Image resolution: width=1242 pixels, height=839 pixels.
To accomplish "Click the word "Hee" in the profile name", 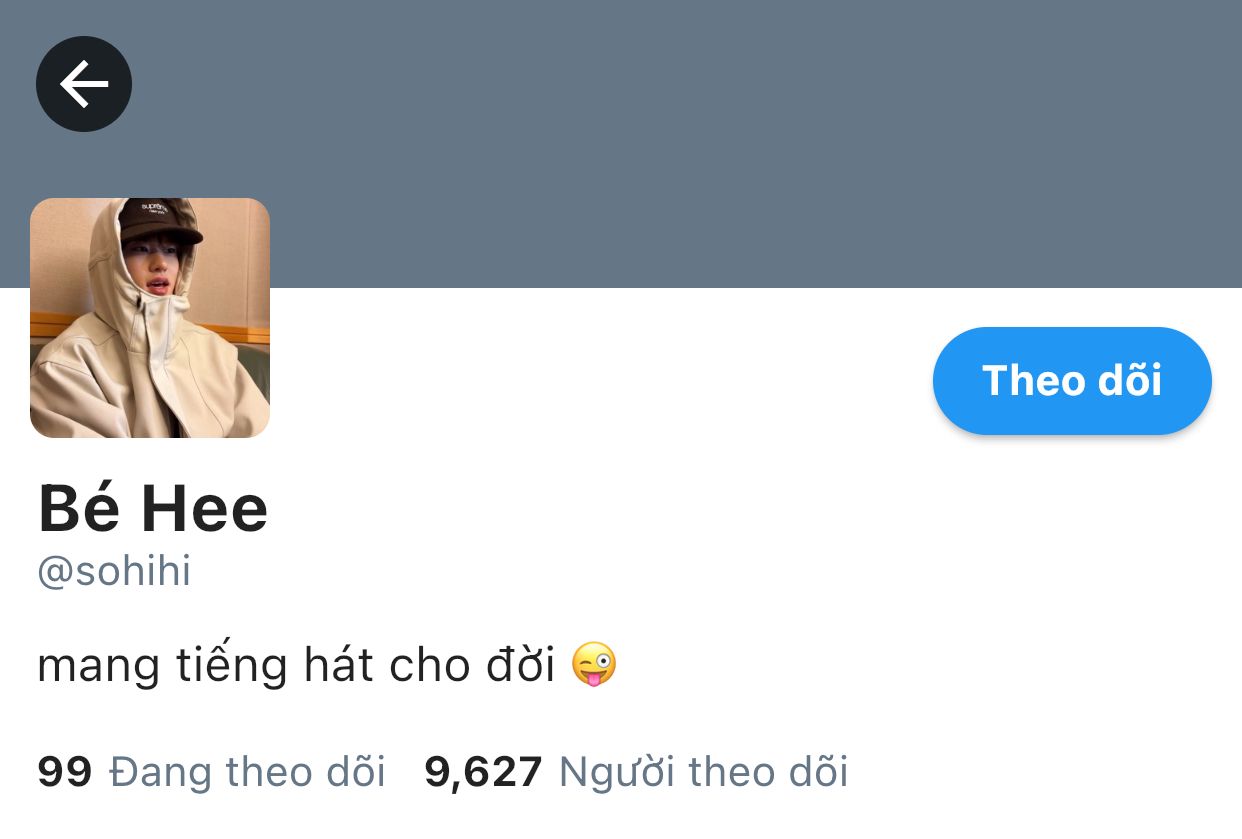I will [205, 508].
